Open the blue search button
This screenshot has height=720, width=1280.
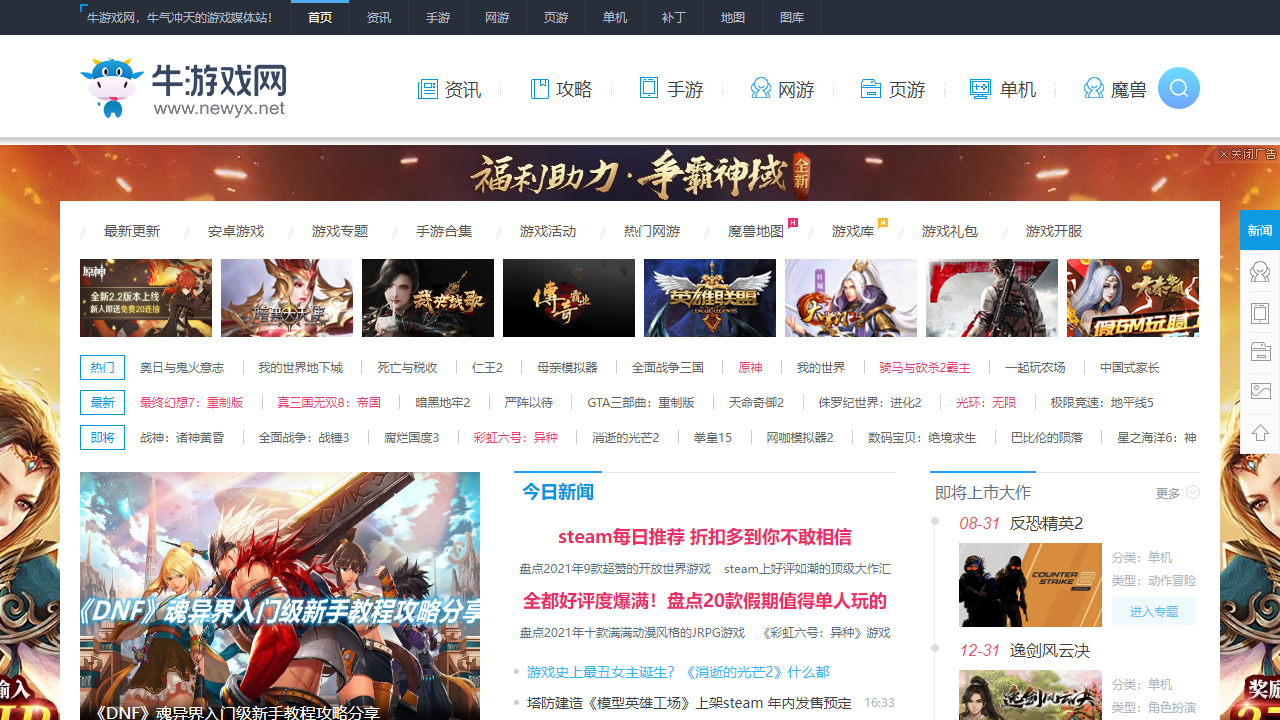coord(1179,89)
